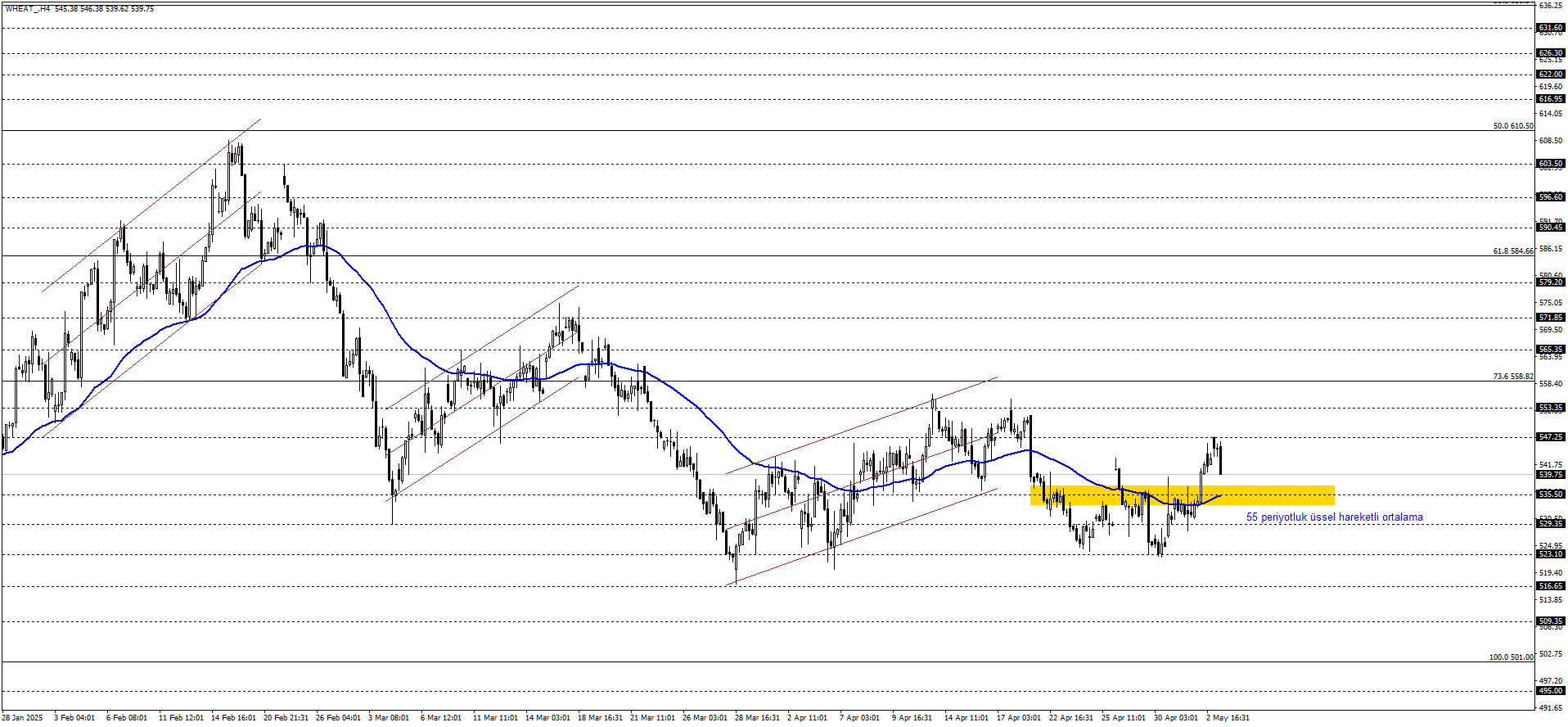Select the 50.0 610.50 Fibonacci level label
This screenshot has height=727, width=1568.
pos(1513,126)
